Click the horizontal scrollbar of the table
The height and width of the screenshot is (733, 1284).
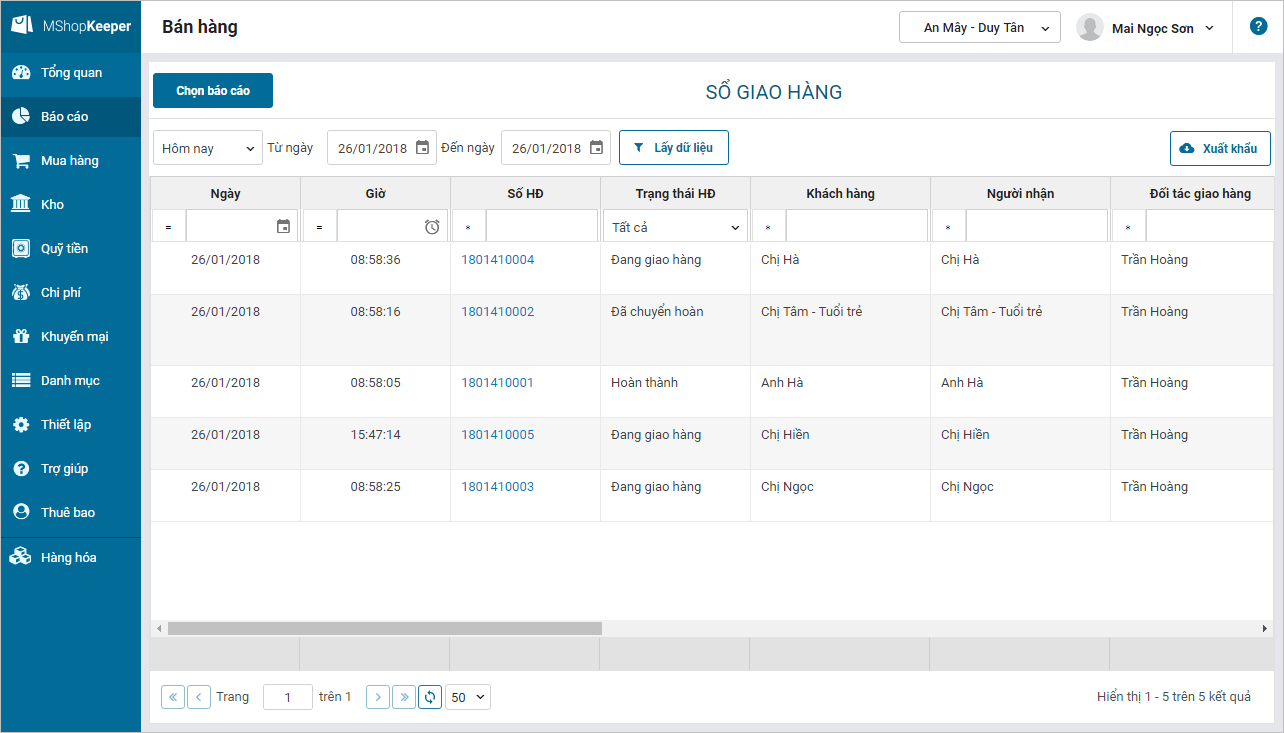pos(385,628)
